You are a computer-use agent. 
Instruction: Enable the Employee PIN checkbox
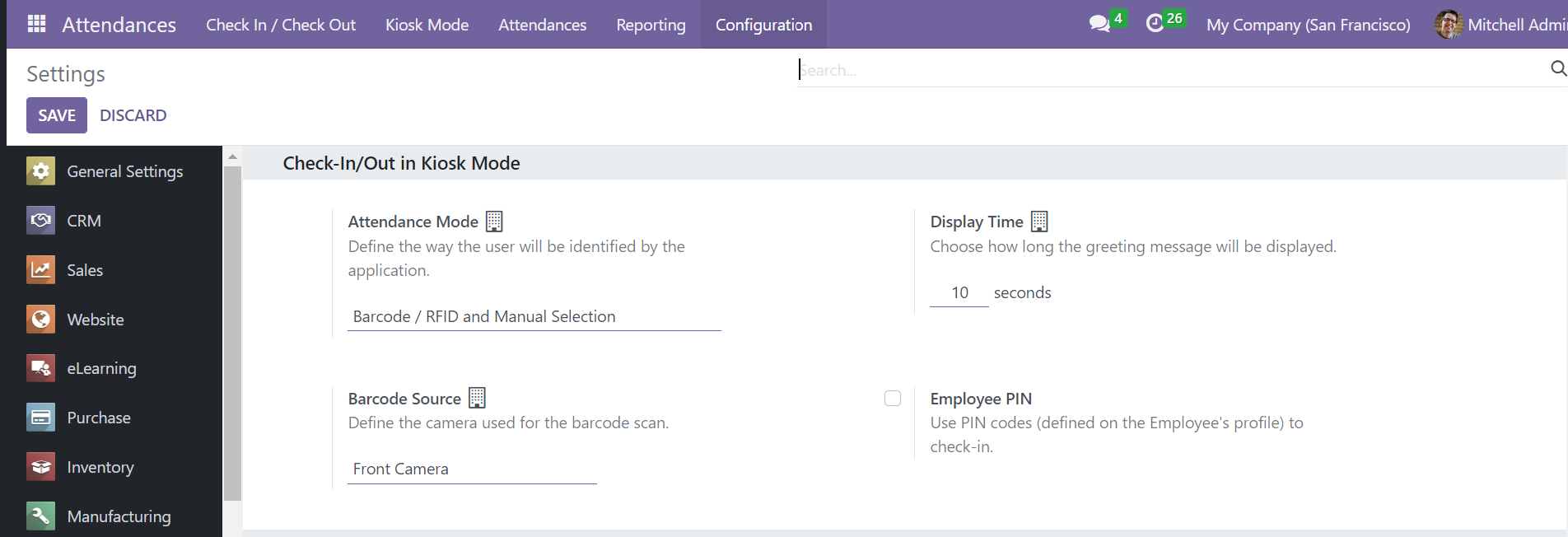click(x=893, y=399)
